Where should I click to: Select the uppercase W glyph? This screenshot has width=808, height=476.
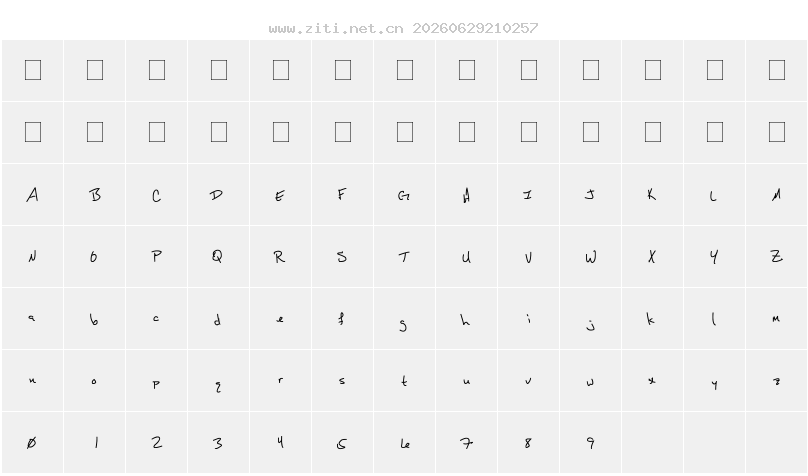[591, 257]
